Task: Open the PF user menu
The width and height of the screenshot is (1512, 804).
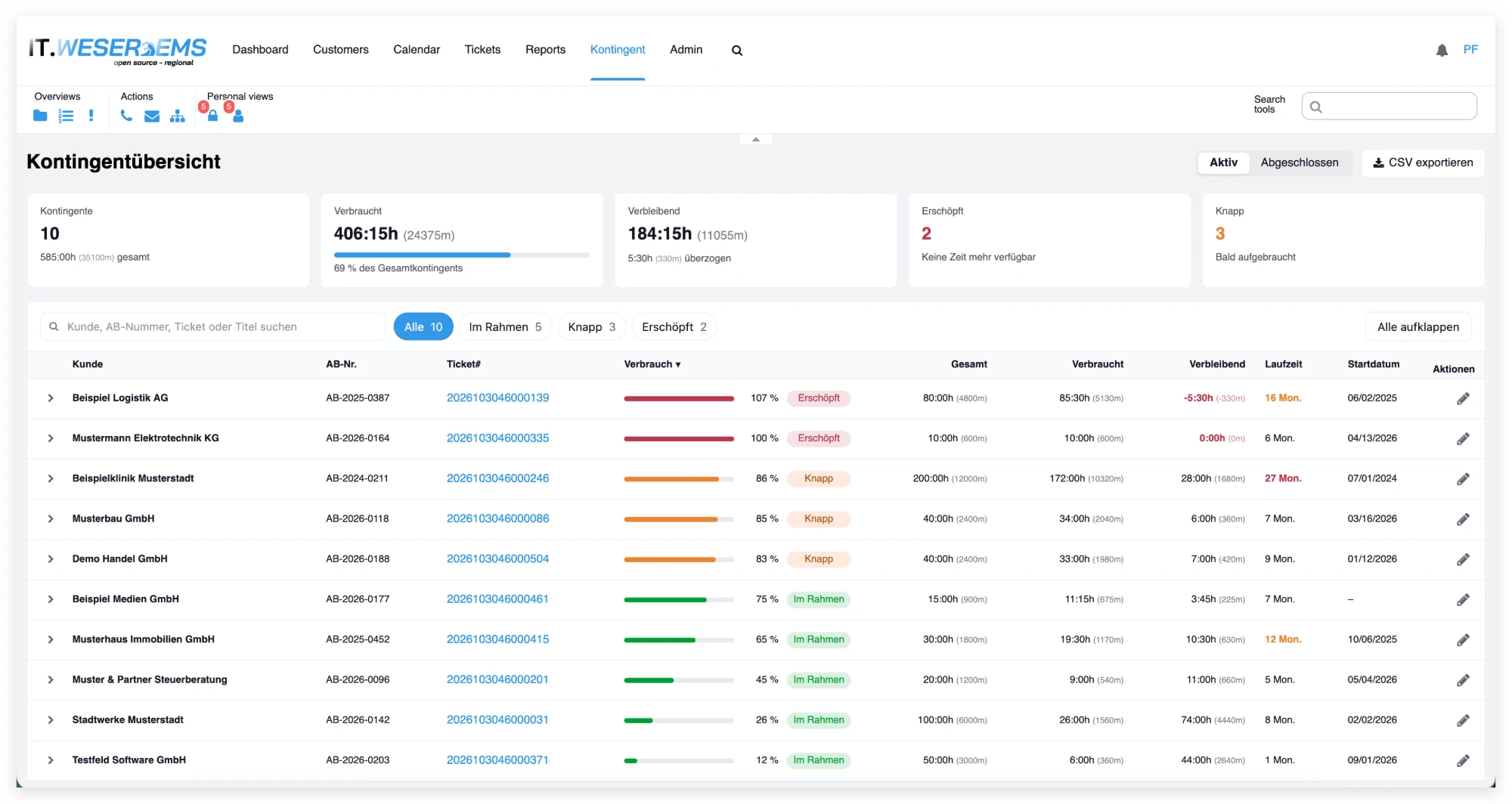Action: point(1470,50)
